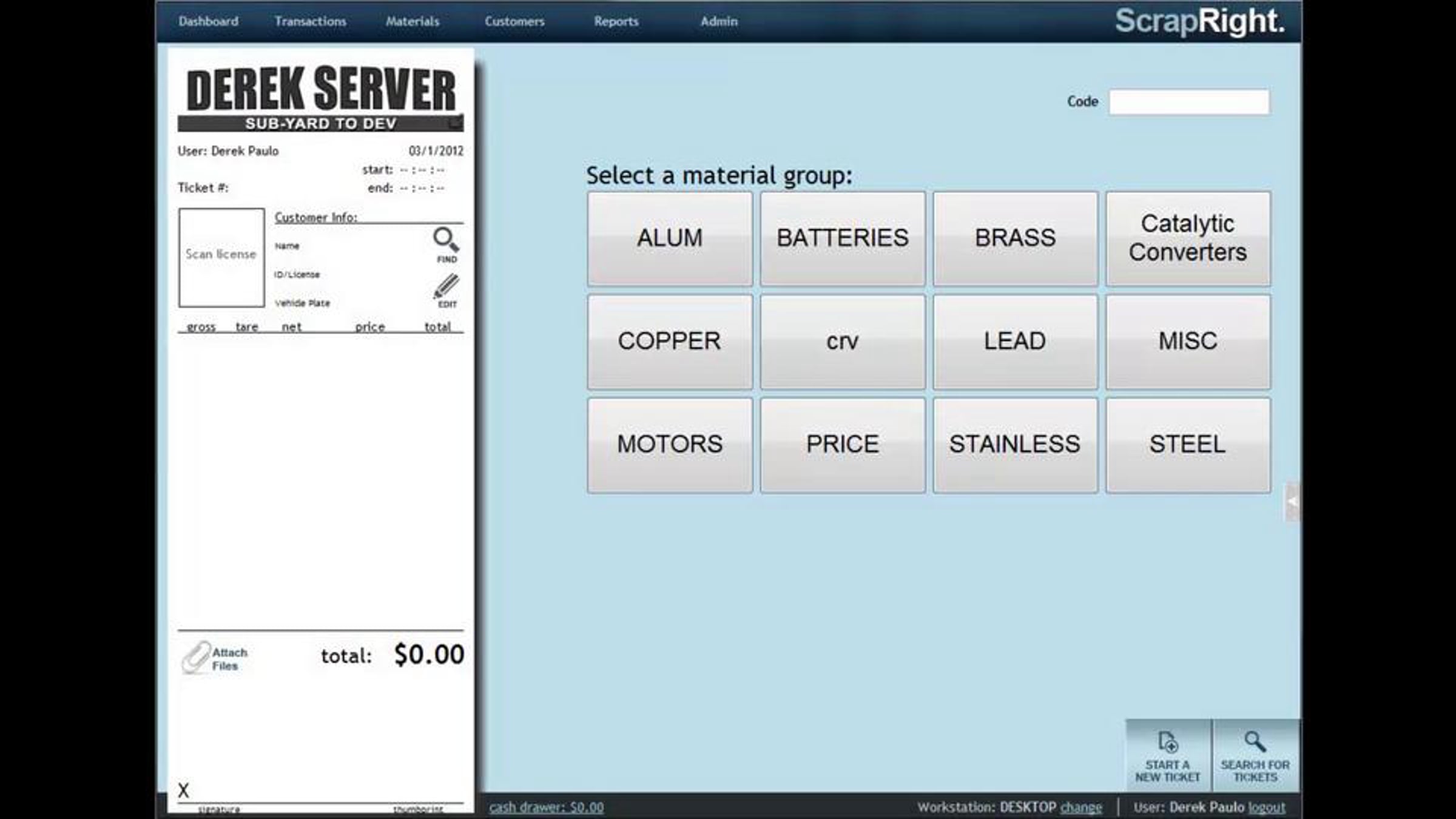The image size is (1456, 819).
Task: Open the Reports menu
Action: click(x=616, y=21)
